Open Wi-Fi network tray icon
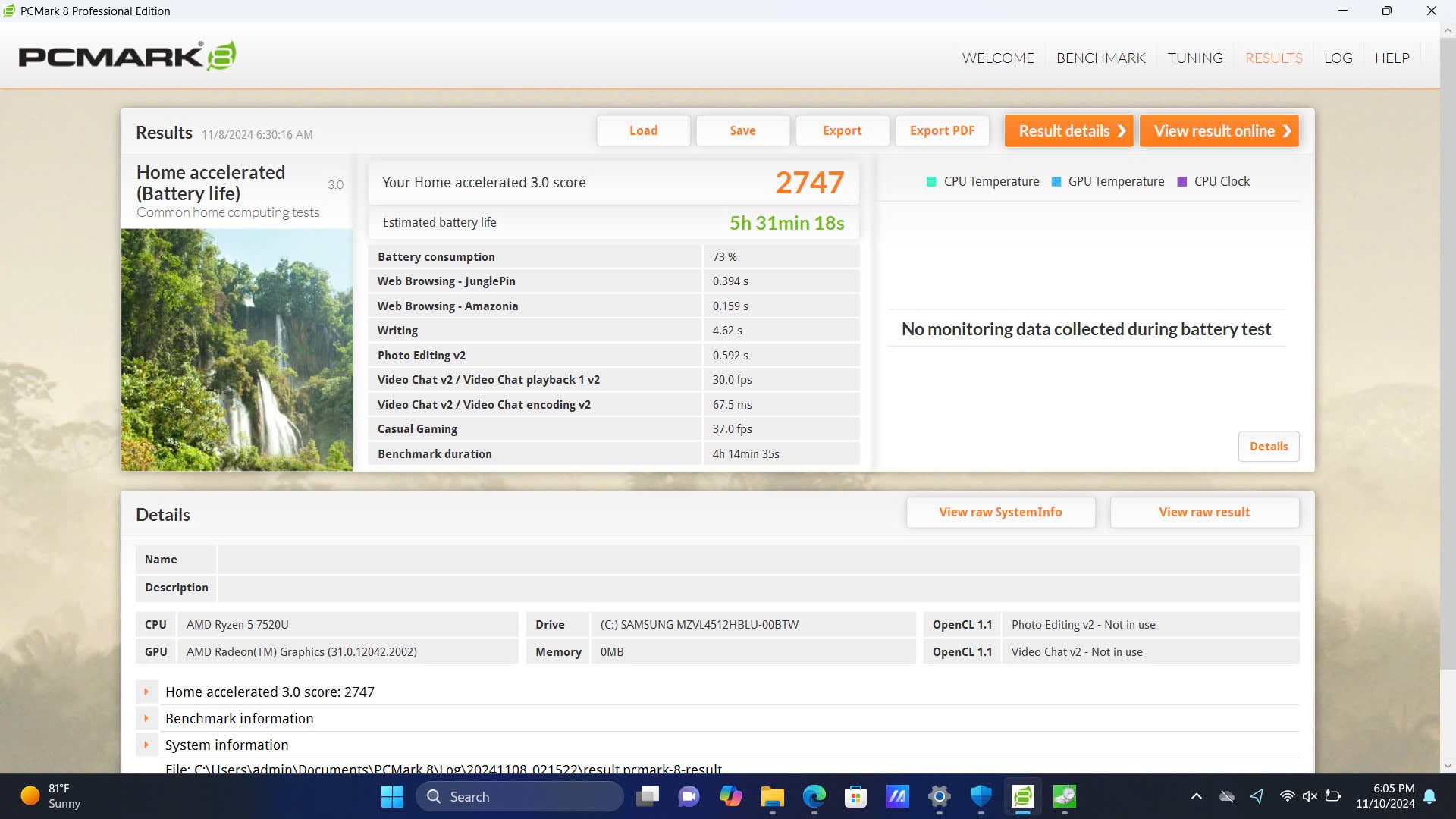 coord(1287,796)
